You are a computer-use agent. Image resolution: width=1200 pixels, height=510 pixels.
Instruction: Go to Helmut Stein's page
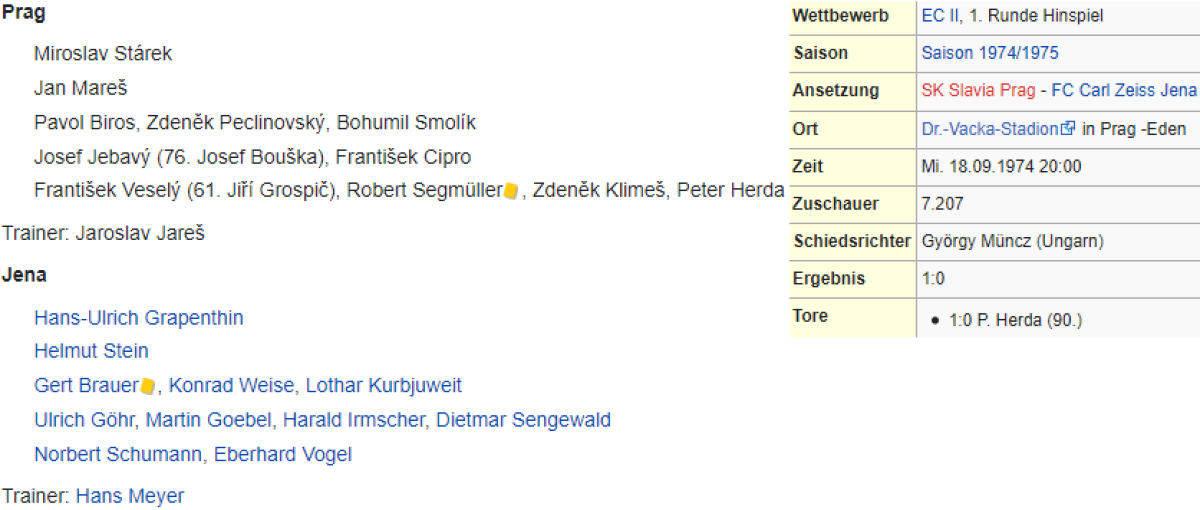[x=91, y=351]
